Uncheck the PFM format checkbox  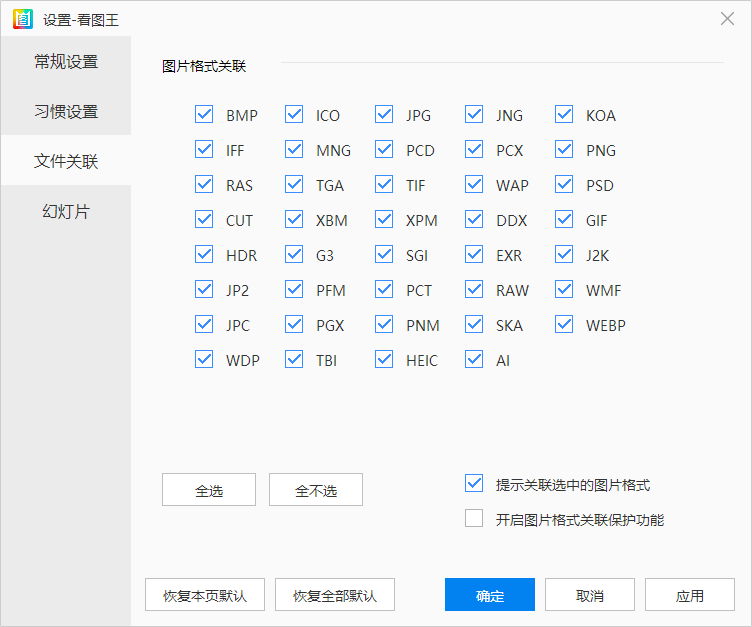(x=294, y=290)
